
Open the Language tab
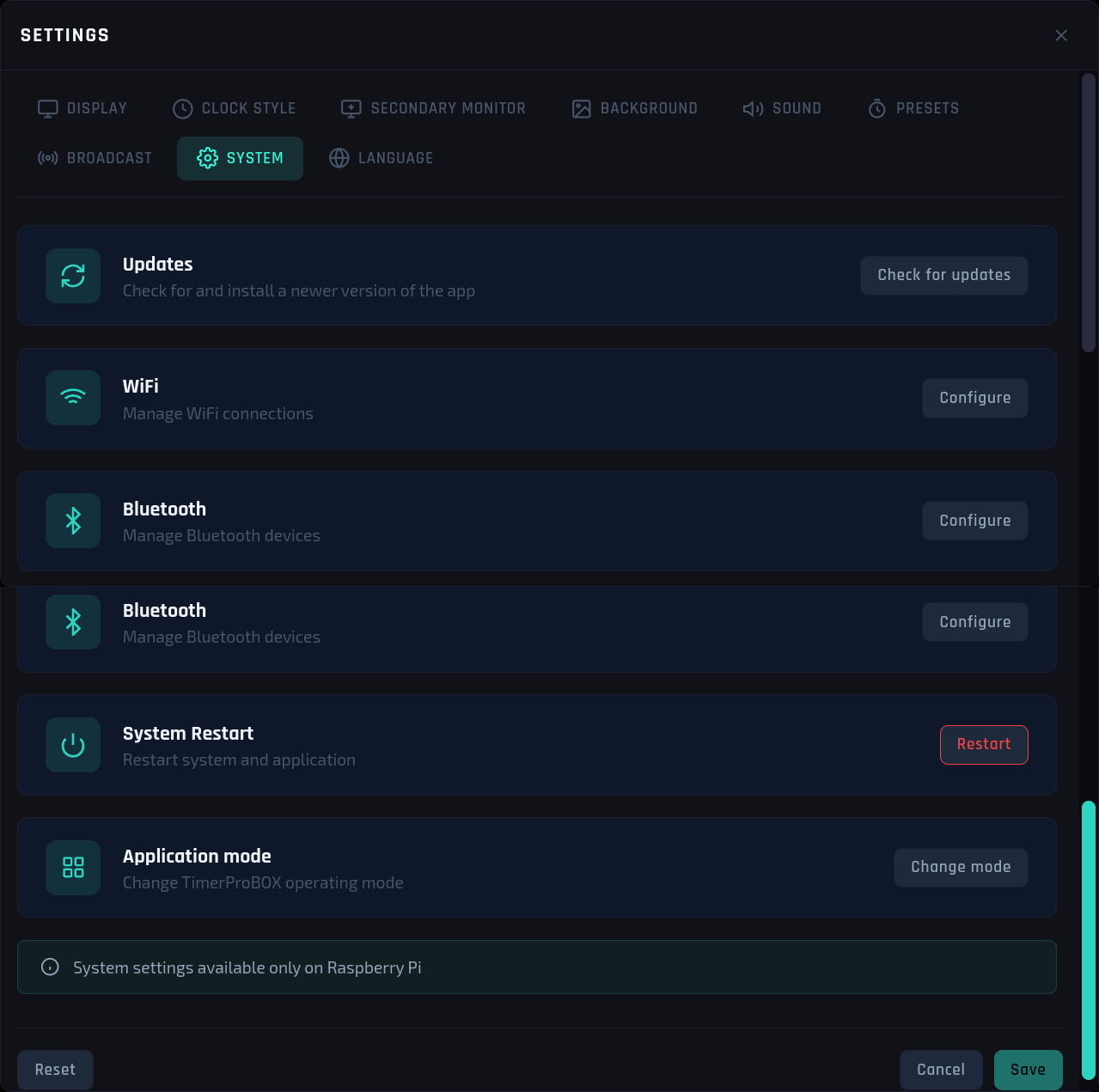(381, 158)
